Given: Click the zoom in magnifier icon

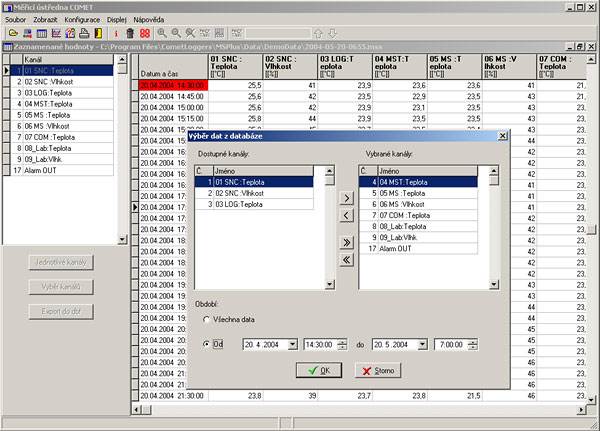Looking at the screenshot, I should pyautogui.click(x=162, y=33).
